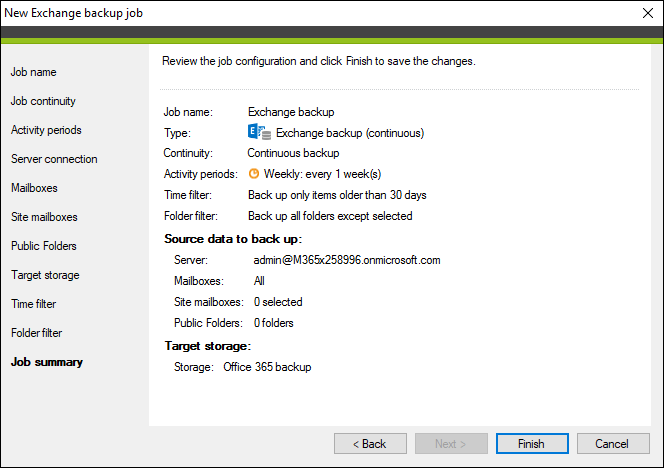
Task: Go to the Time filter step
Action: pyautogui.click(x=33, y=304)
